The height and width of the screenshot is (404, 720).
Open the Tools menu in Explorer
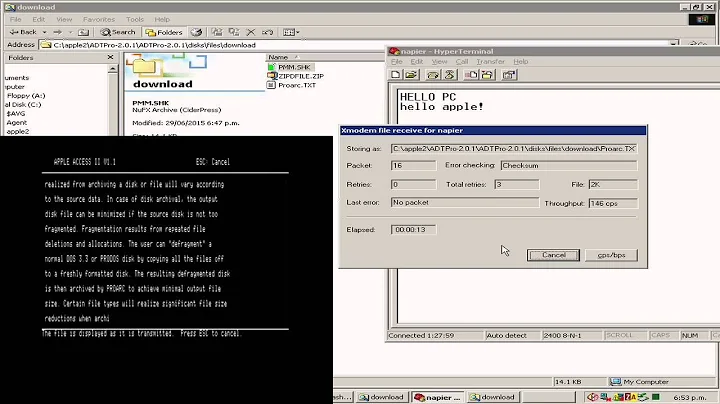pos(135,19)
